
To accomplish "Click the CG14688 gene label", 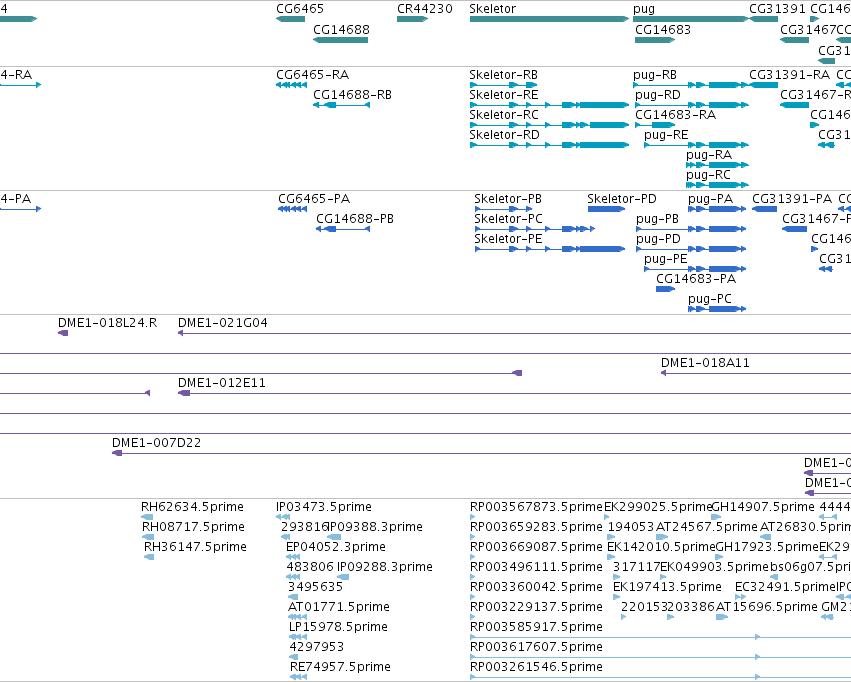I will tap(341, 30).
